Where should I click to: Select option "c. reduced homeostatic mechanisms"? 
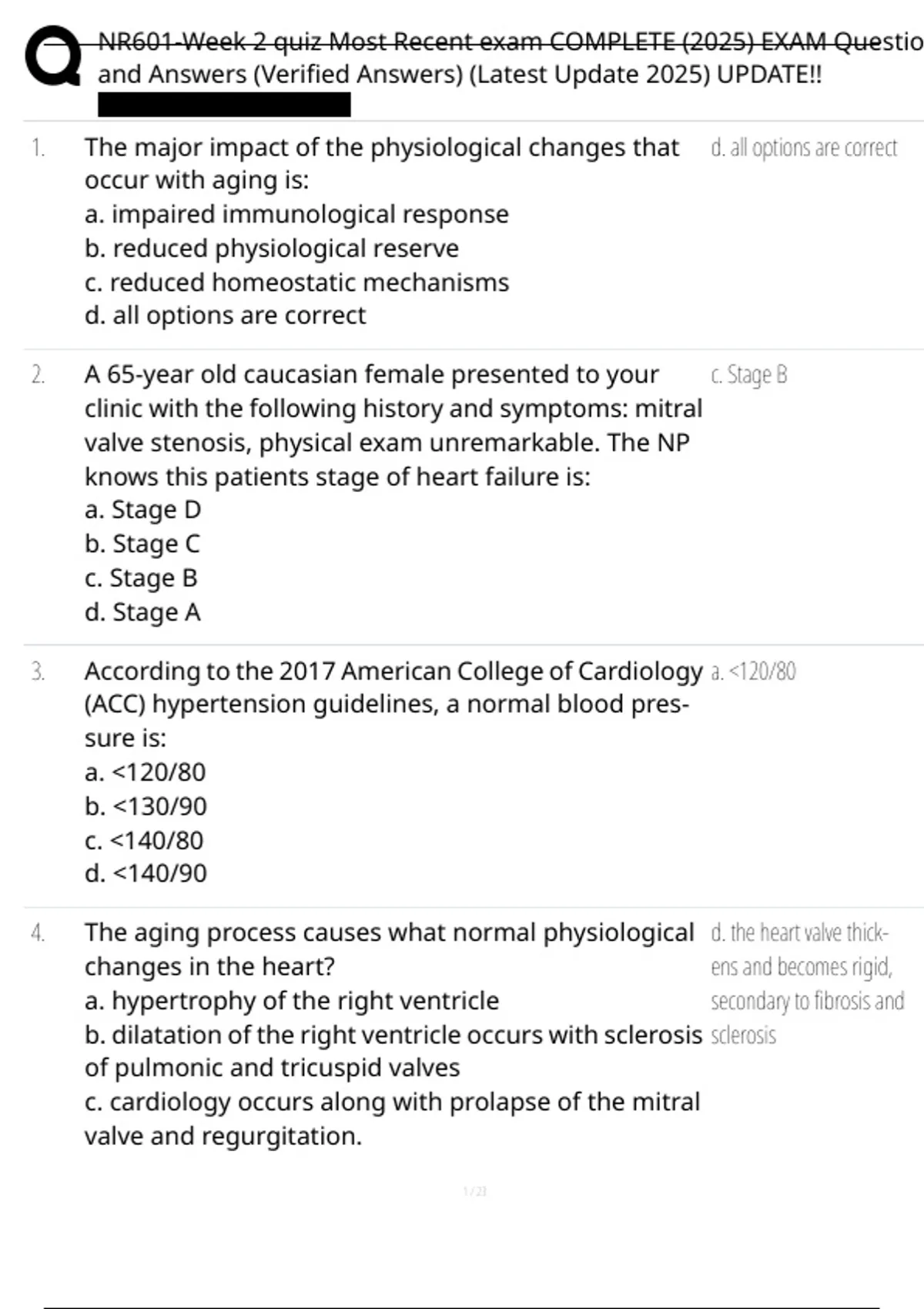click(296, 283)
